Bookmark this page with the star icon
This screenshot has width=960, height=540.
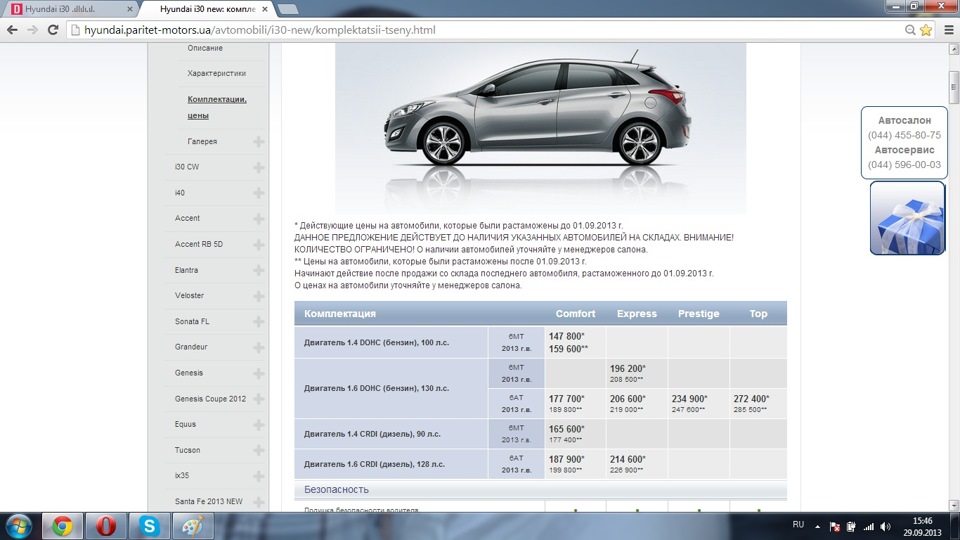pyautogui.click(x=926, y=29)
